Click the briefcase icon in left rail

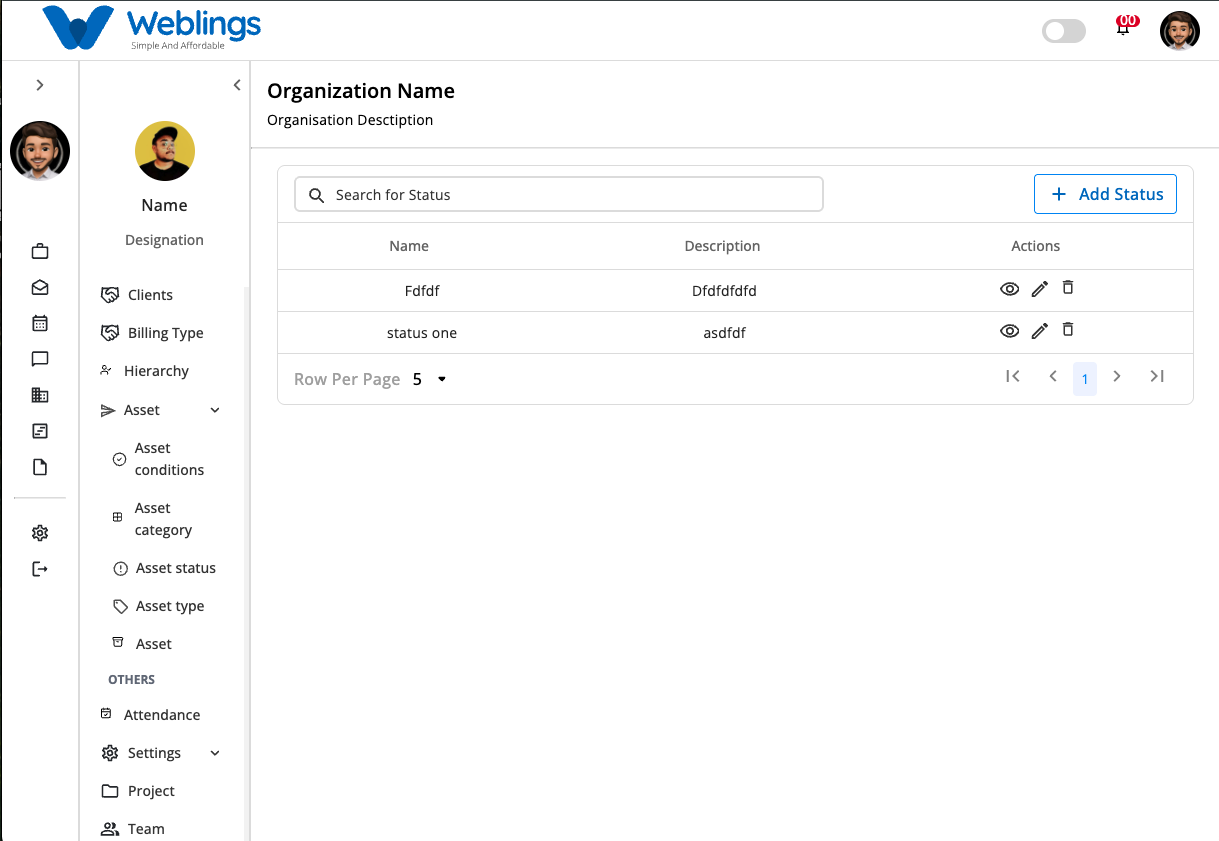tap(40, 251)
